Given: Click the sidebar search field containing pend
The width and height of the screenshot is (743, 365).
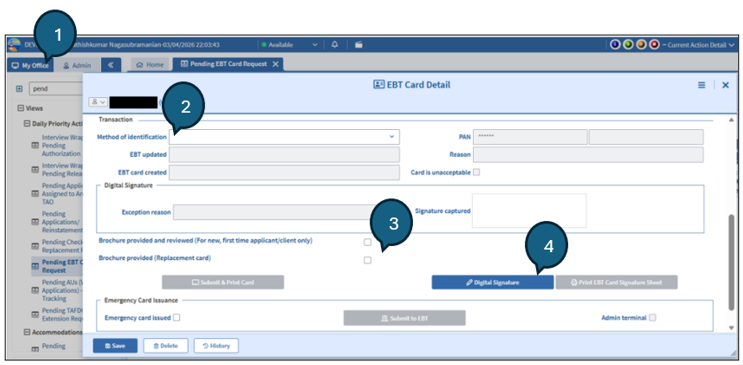Looking at the screenshot, I should (x=56, y=89).
